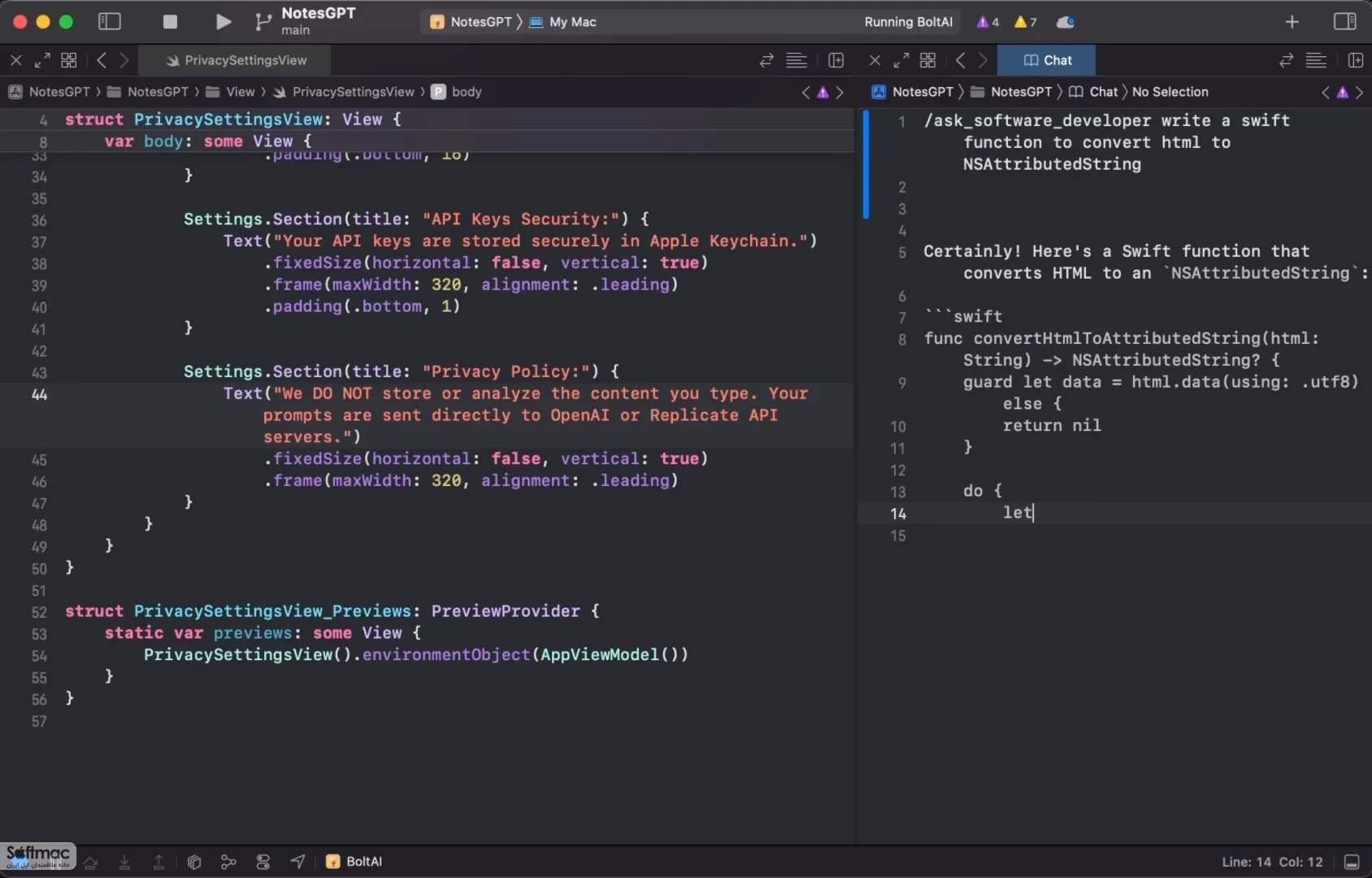Open the NotesGPT scheme selector
Image resolution: width=1372 pixels, height=878 pixels.
[x=472, y=22]
